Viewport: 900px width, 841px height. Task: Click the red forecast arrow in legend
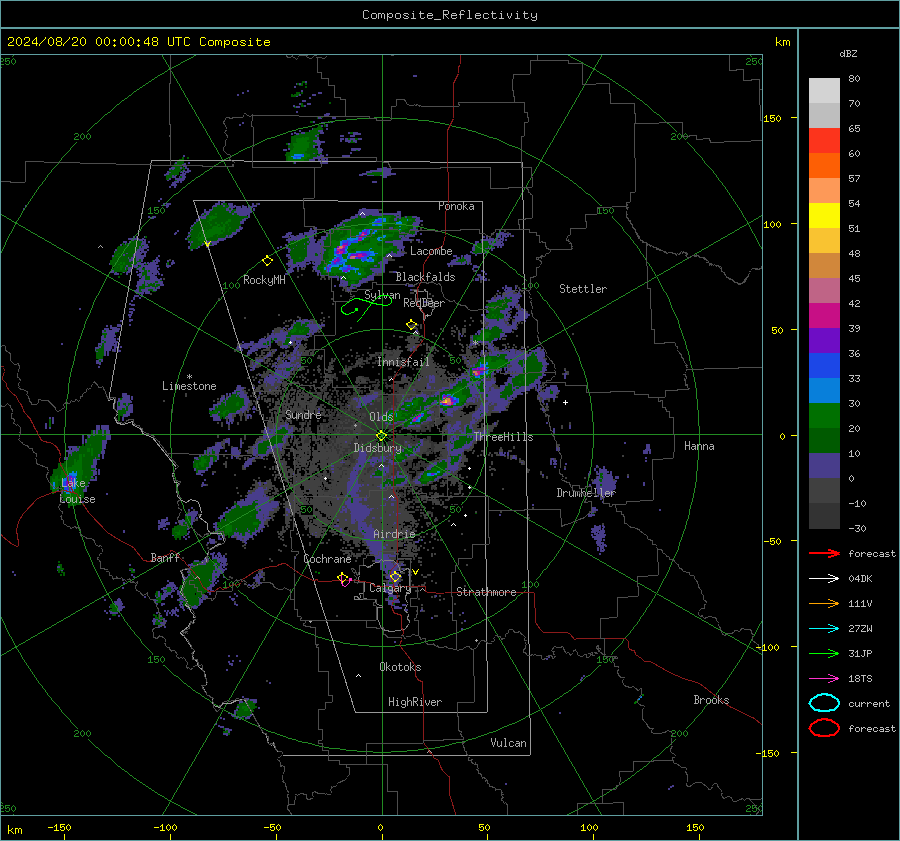824,553
